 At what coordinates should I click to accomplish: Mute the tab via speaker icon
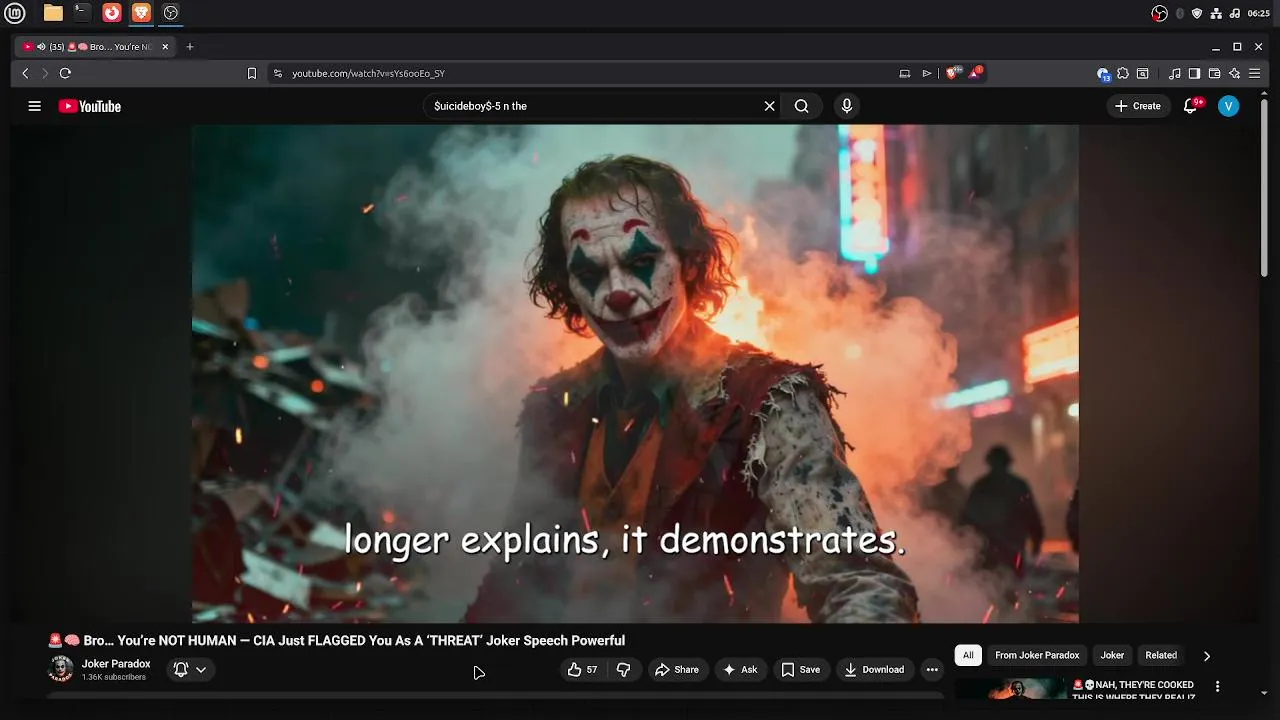point(41,46)
